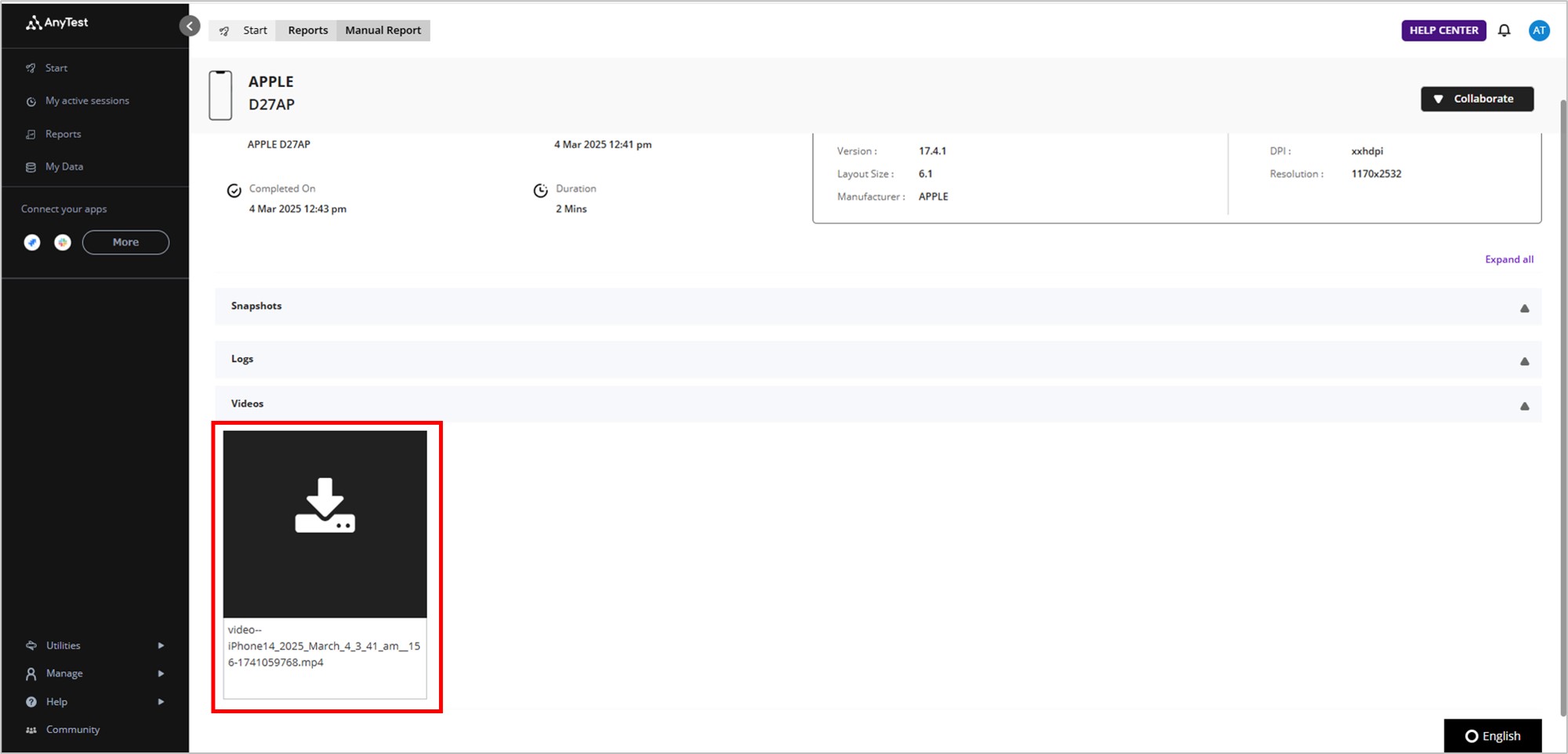Click the My active sessions icon
The height and width of the screenshot is (754, 1568).
coord(31,101)
